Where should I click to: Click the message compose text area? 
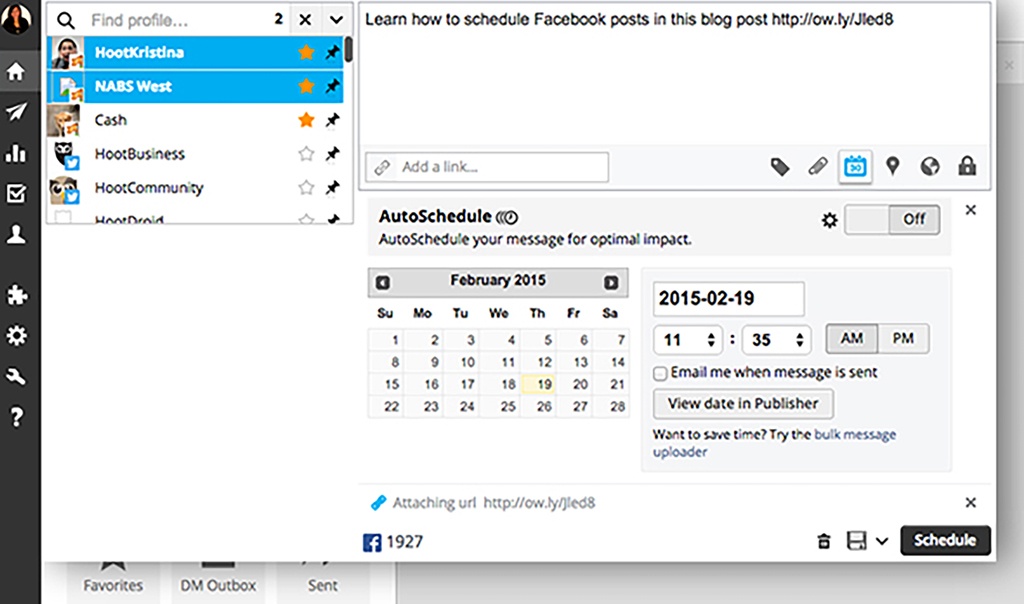tap(675, 75)
